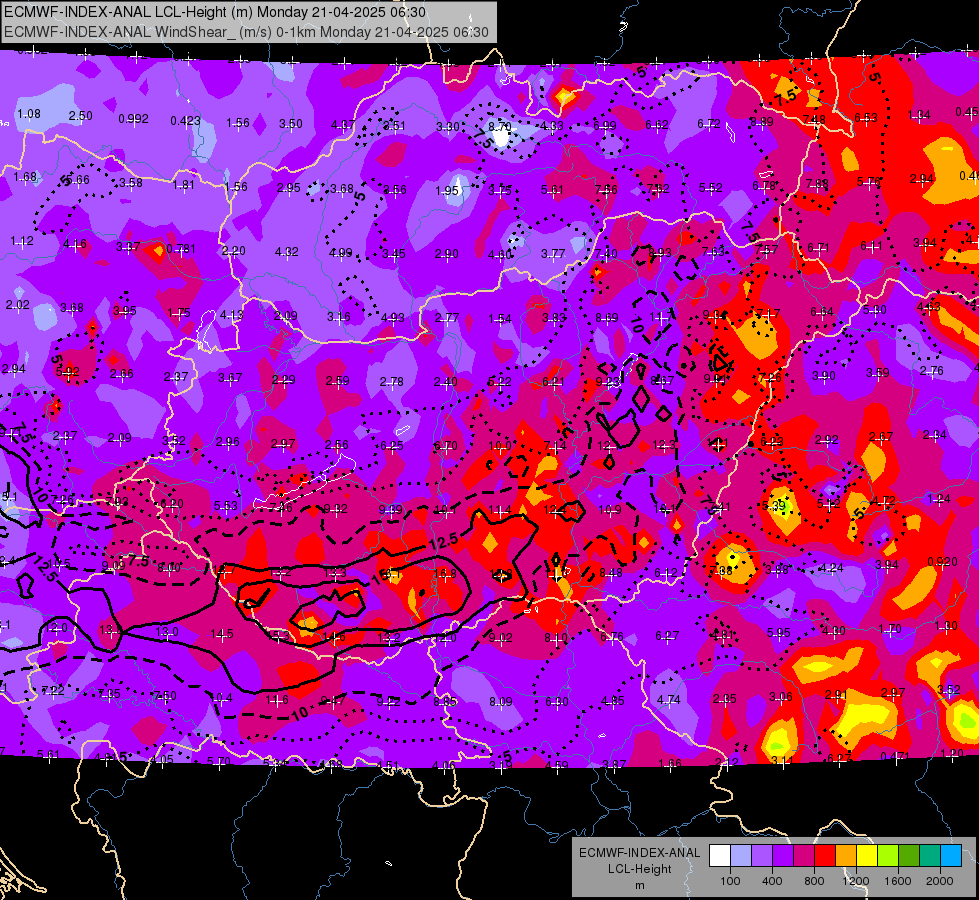The height and width of the screenshot is (900, 979).
Task: Click the legend label '1600'
Action: pos(898,881)
